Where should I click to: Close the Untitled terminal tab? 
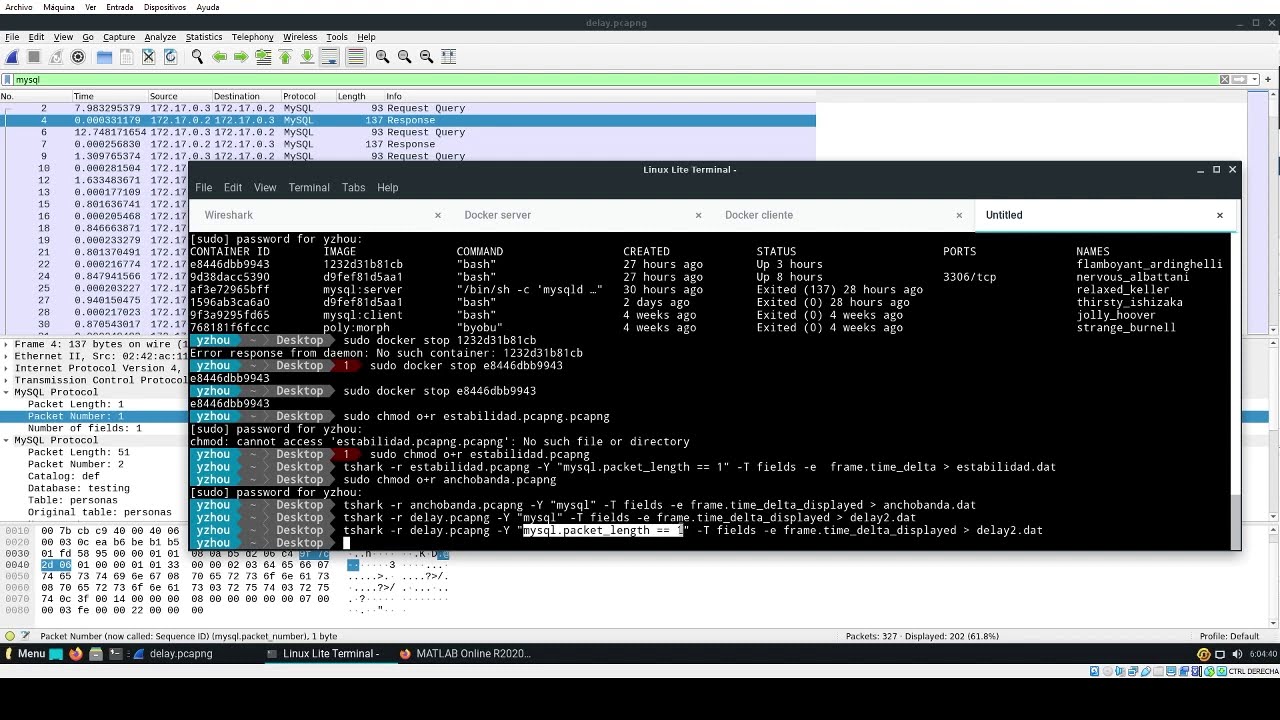pyautogui.click(x=1219, y=215)
